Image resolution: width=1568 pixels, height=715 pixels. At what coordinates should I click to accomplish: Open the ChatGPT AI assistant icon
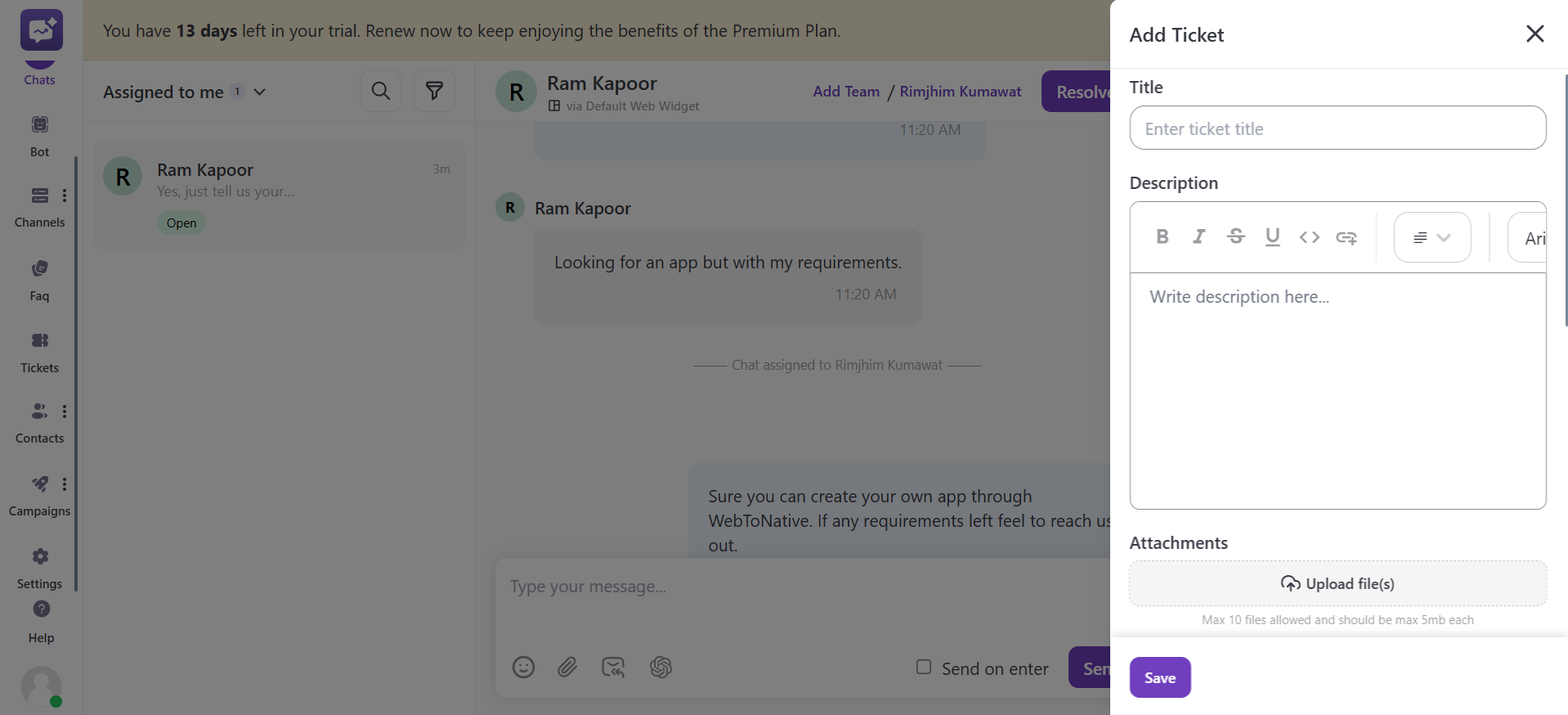(661, 668)
